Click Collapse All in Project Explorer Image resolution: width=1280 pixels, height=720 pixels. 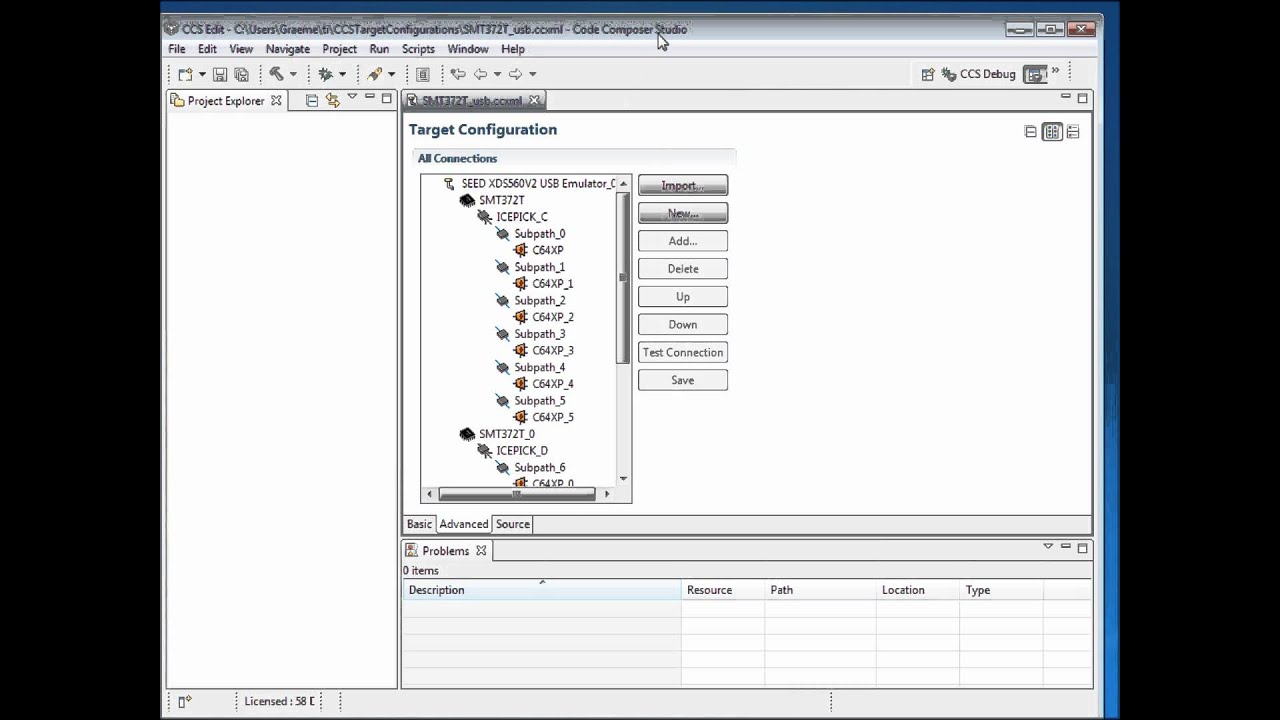pos(312,100)
